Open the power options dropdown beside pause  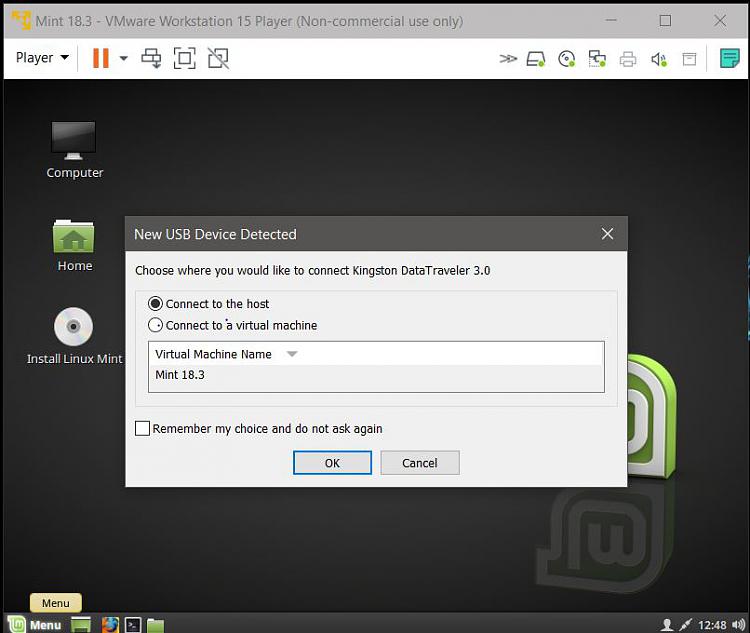click(123, 58)
